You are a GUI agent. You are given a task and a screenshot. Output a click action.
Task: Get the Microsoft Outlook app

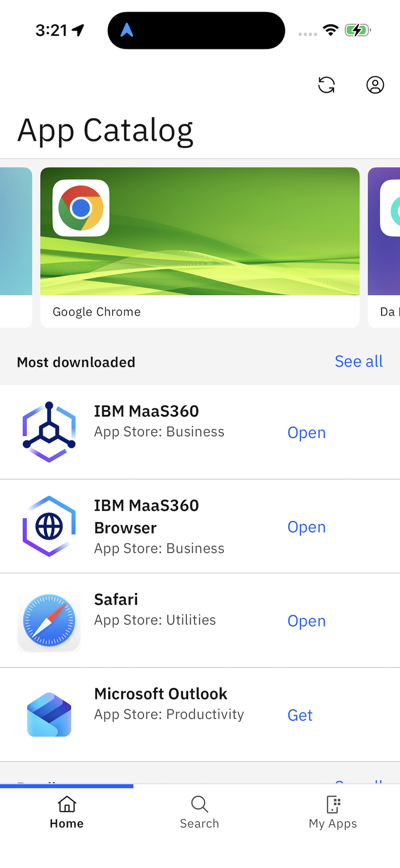pos(300,715)
